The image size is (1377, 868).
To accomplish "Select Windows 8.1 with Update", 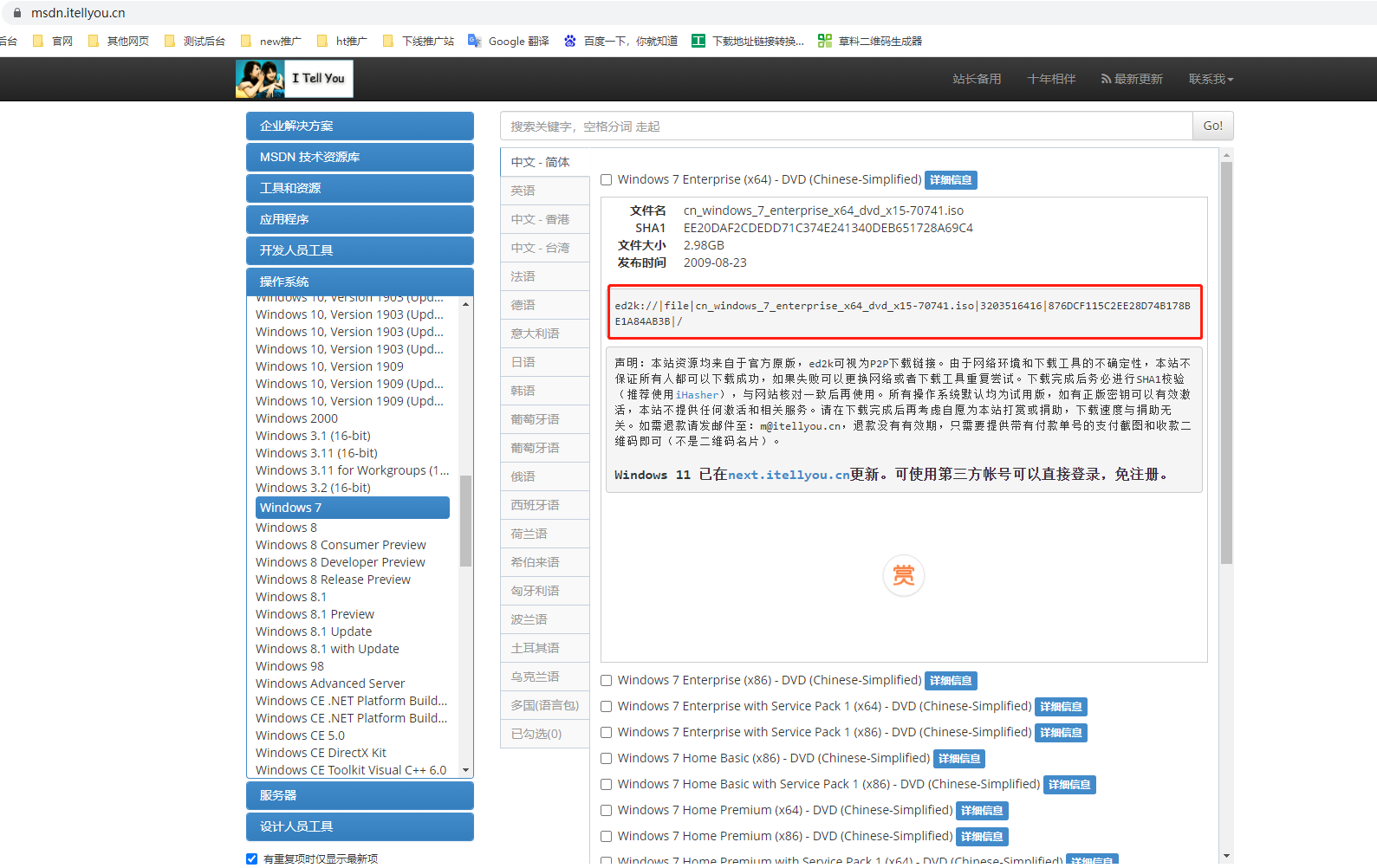I will (x=328, y=649).
